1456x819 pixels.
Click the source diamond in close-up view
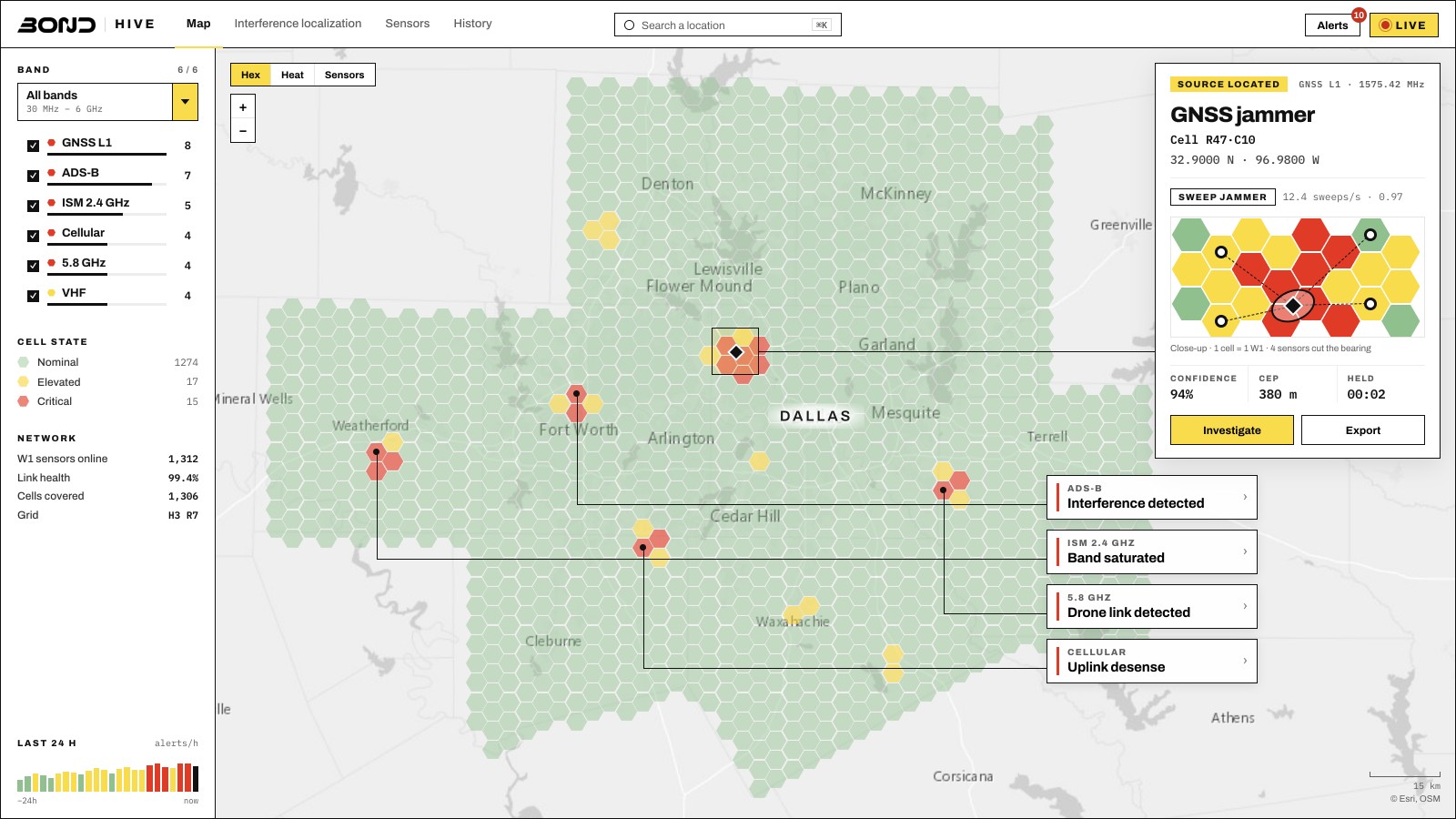tap(1292, 306)
